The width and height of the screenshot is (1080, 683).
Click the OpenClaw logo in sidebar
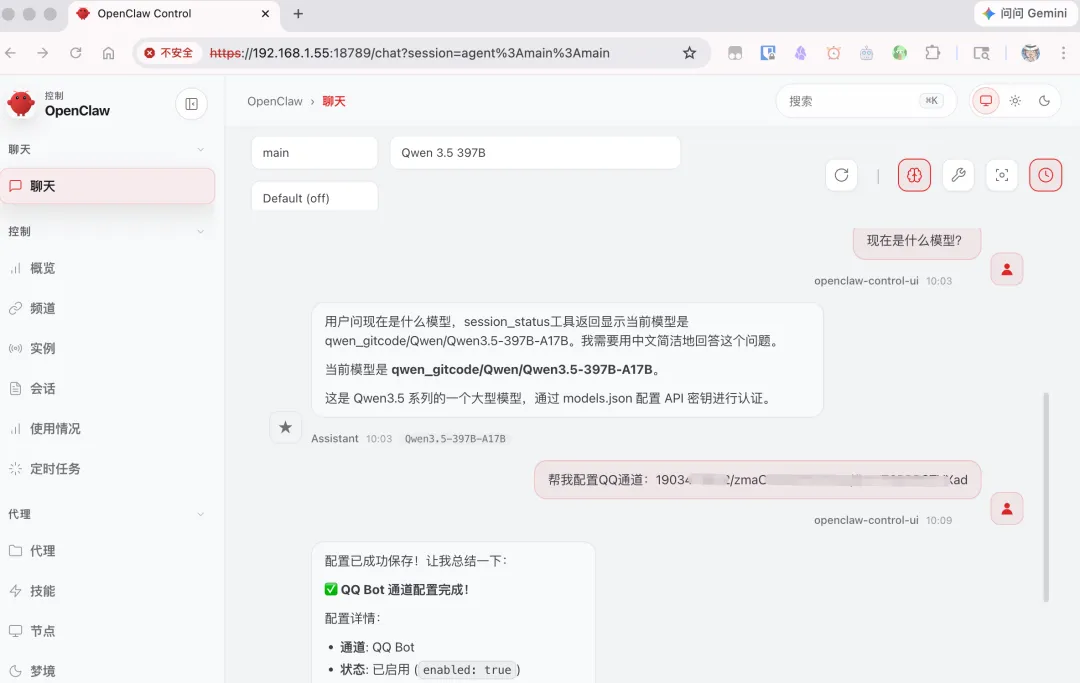(x=21, y=104)
